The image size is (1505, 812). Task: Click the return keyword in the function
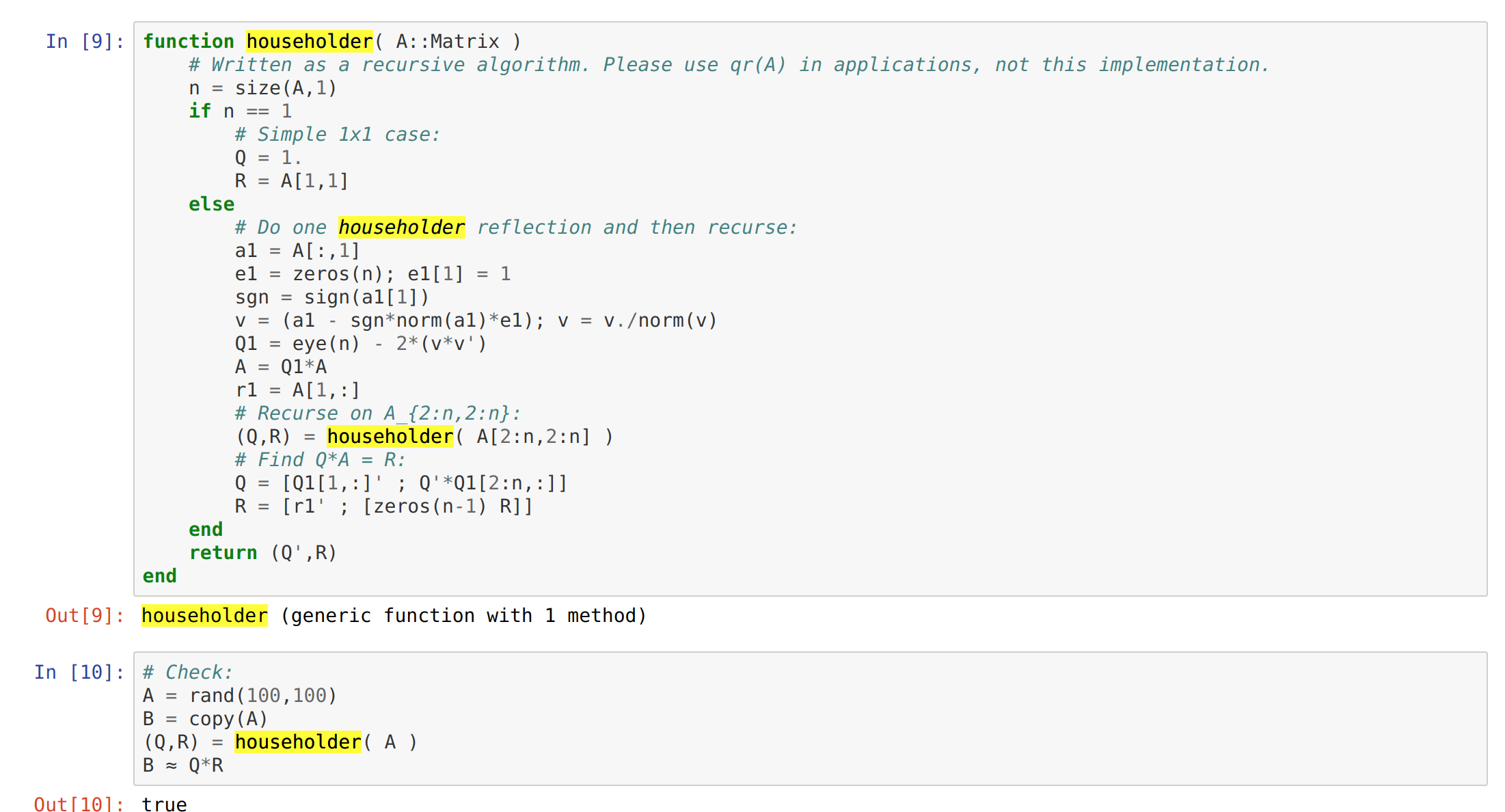coord(223,553)
